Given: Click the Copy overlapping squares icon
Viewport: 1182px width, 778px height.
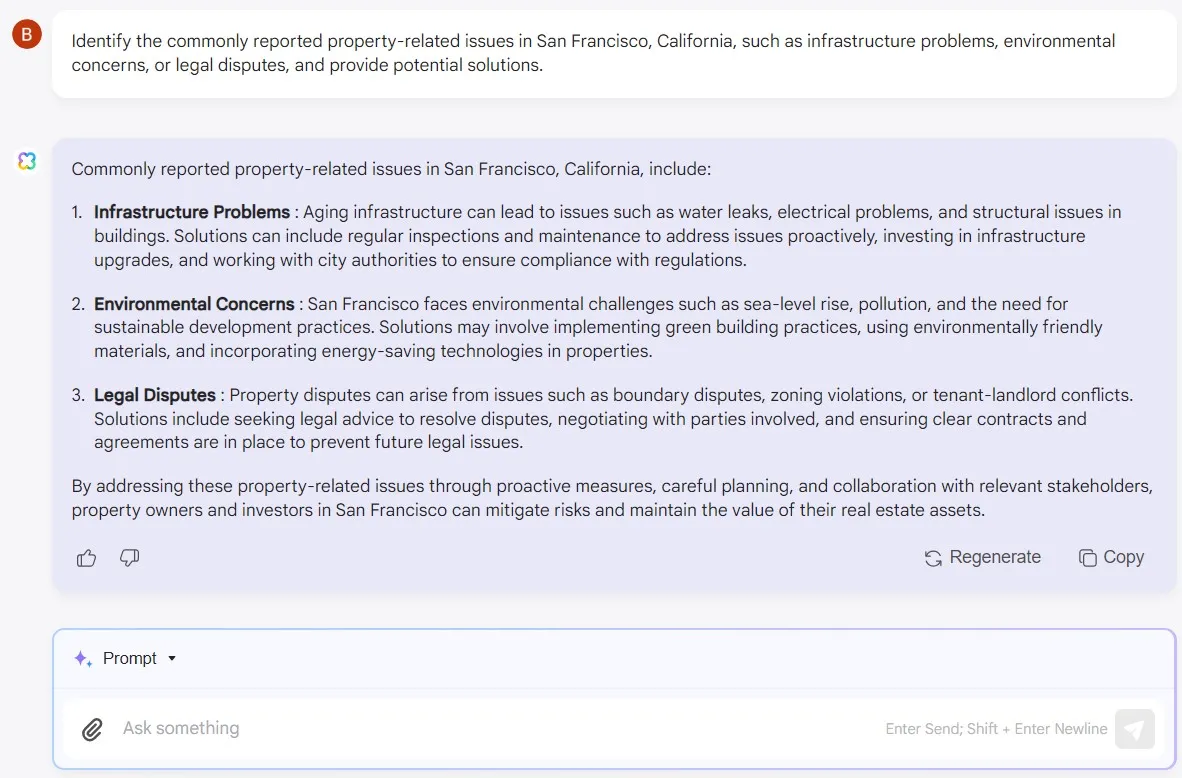Looking at the screenshot, I should pyautogui.click(x=1087, y=558).
